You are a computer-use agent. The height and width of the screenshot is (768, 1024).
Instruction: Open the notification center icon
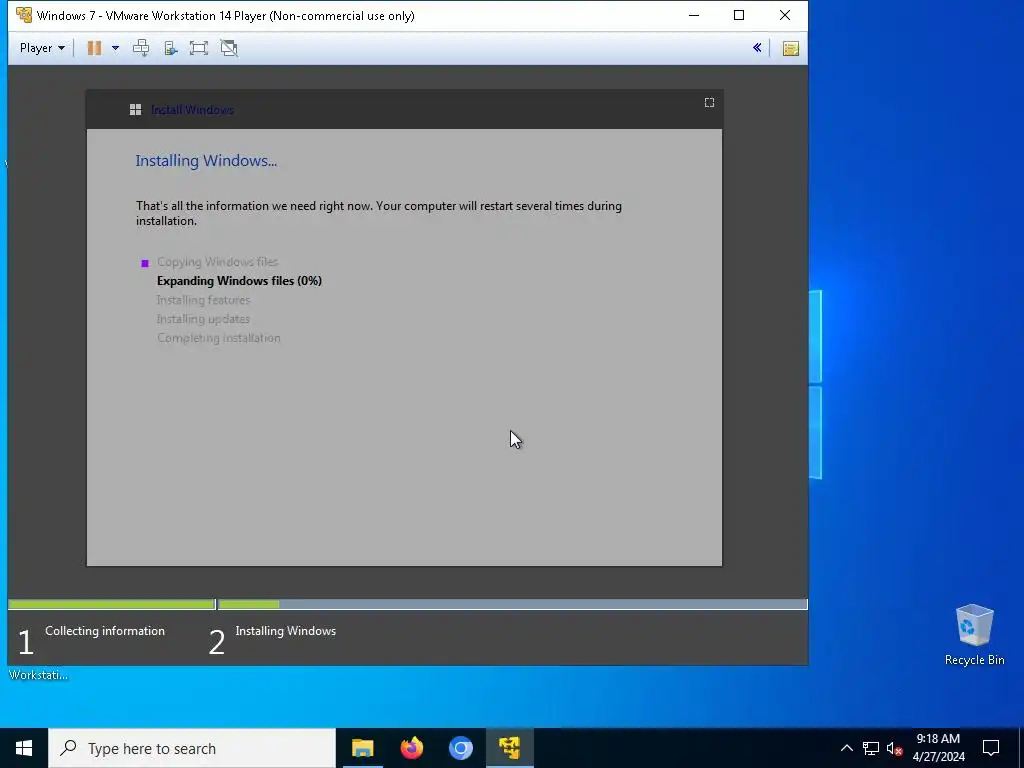(x=991, y=748)
